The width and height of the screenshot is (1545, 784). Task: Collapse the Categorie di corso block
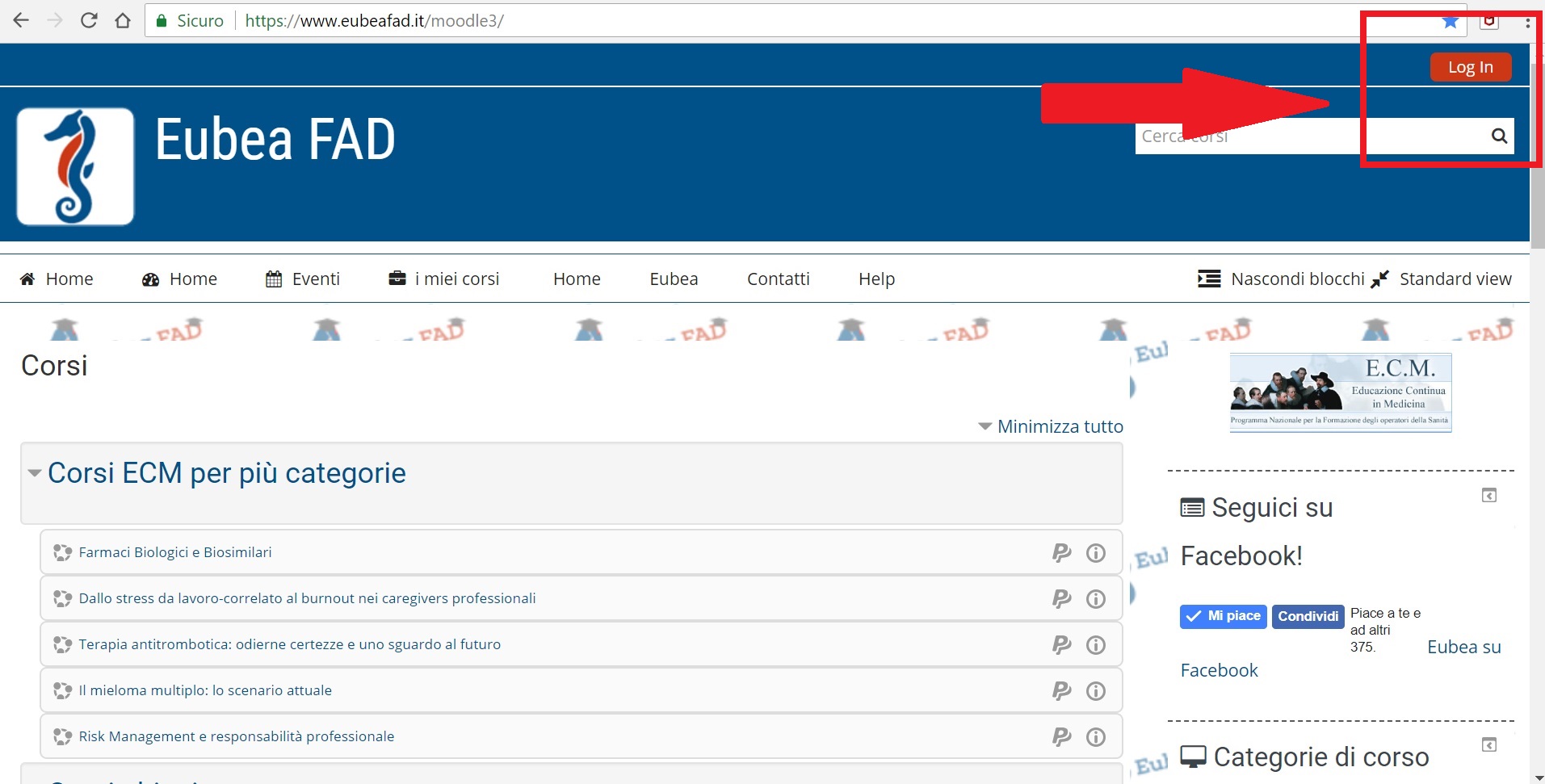(x=1489, y=744)
